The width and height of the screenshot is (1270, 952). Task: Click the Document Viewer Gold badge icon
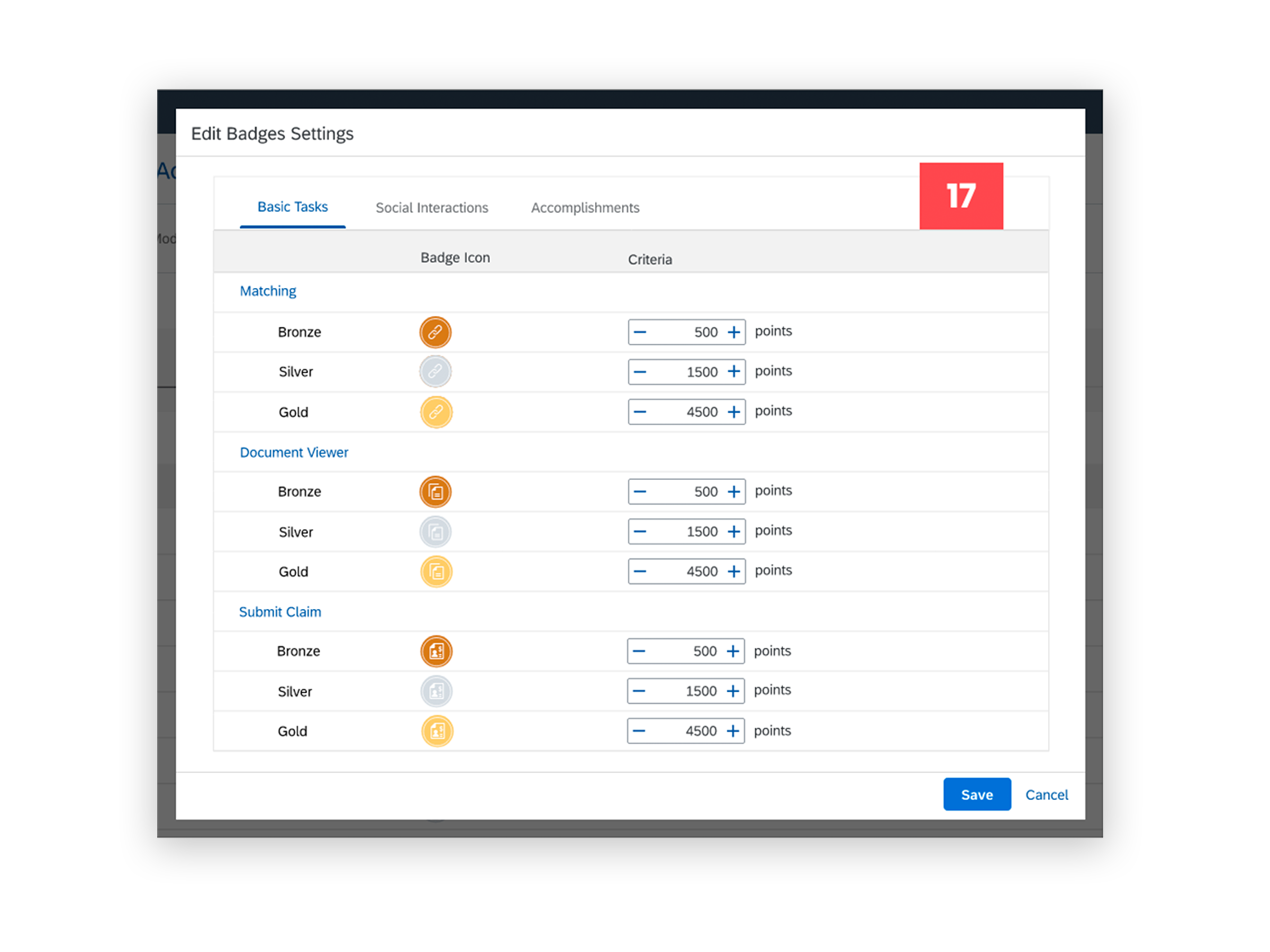pos(436,572)
